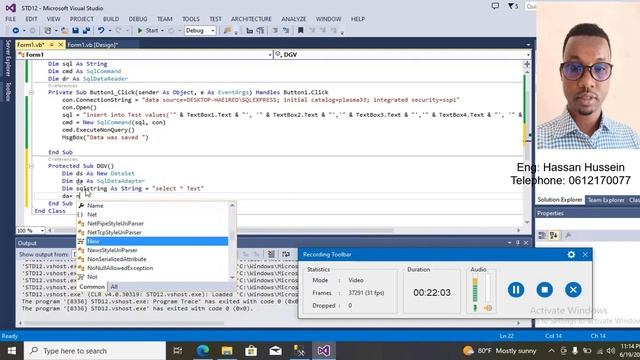Open the DEBUG menu

click(x=138, y=19)
